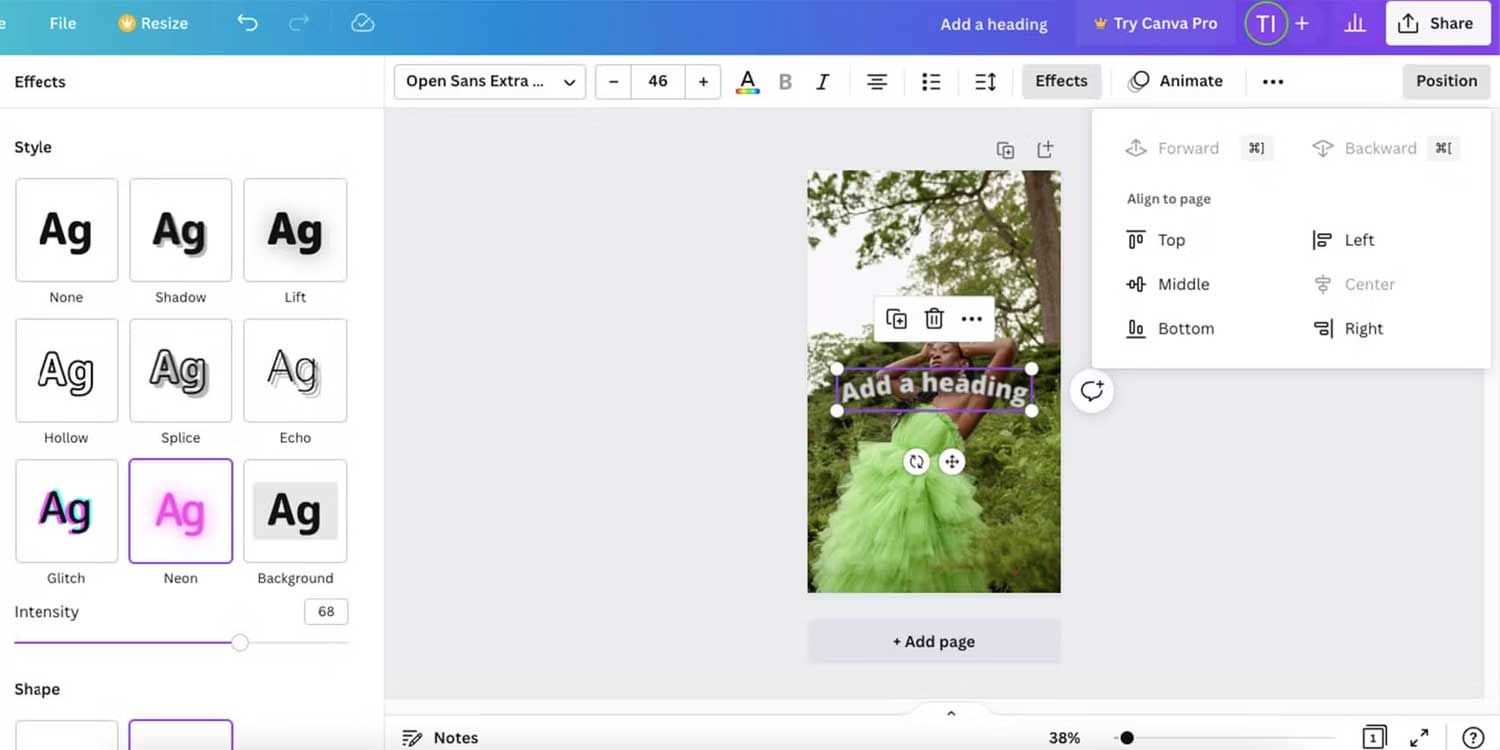Viewport: 1500px width, 750px height.
Task: Add a comment on the heading
Action: [1091, 390]
